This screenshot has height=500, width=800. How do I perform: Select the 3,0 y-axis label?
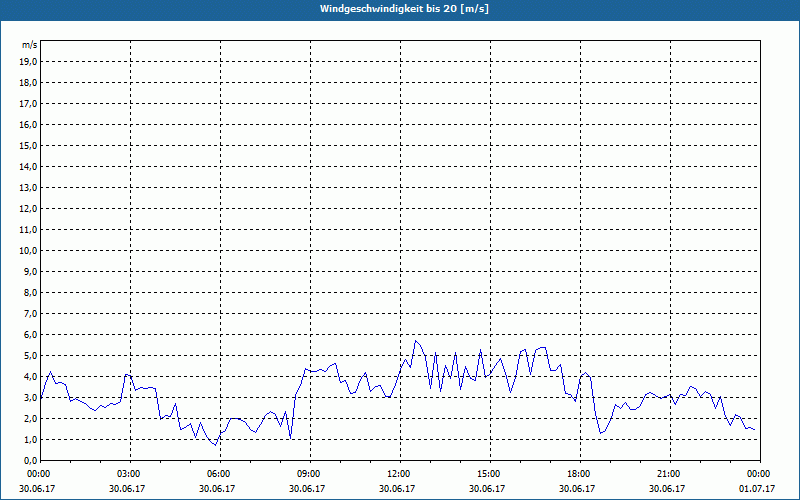(30, 397)
